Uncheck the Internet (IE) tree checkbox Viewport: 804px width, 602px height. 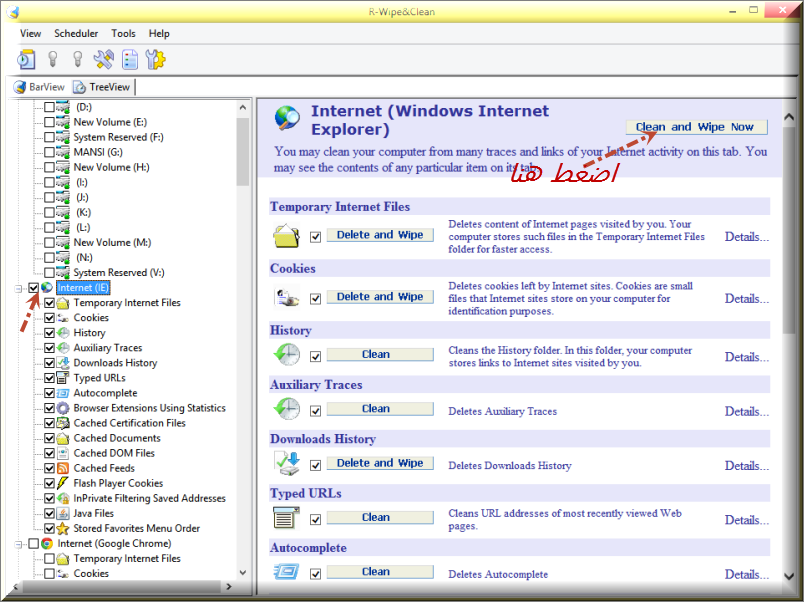[x=33, y=288]
